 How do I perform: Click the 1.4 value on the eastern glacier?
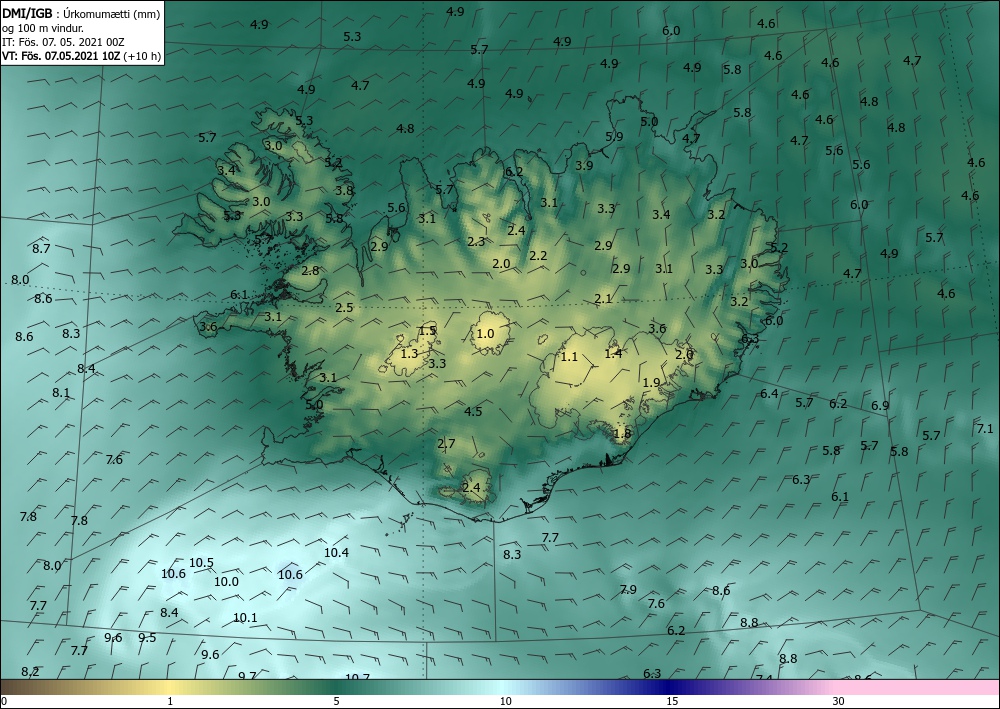(613, 354)
